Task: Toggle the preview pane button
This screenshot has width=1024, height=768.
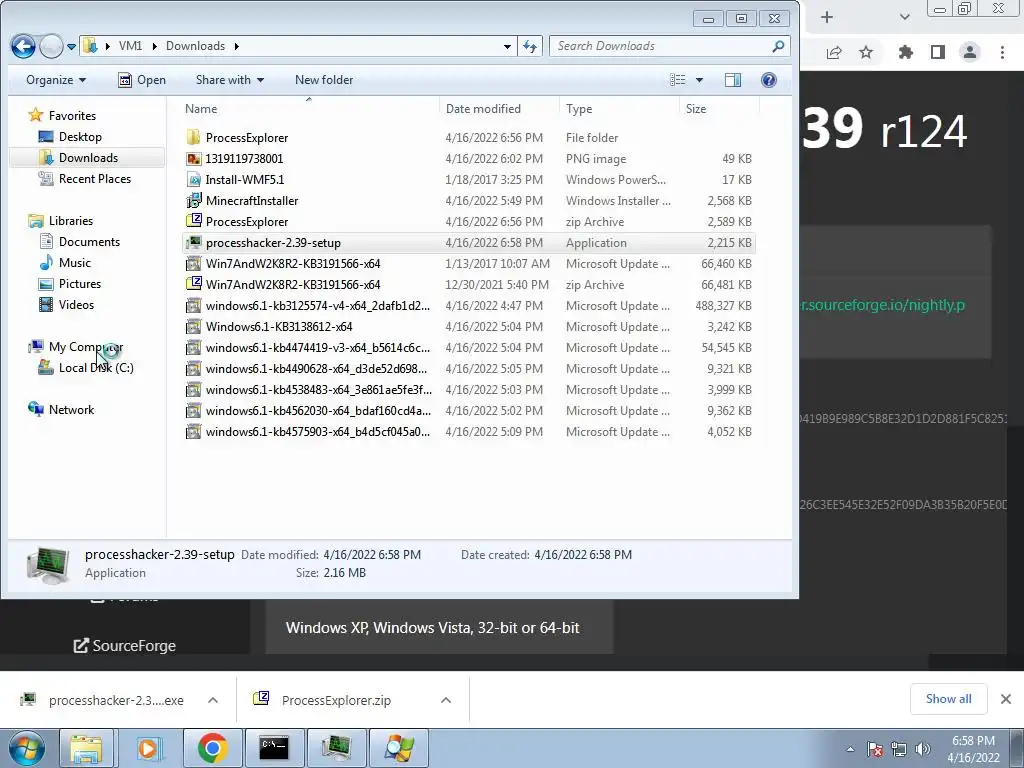Action: [733, 80]
